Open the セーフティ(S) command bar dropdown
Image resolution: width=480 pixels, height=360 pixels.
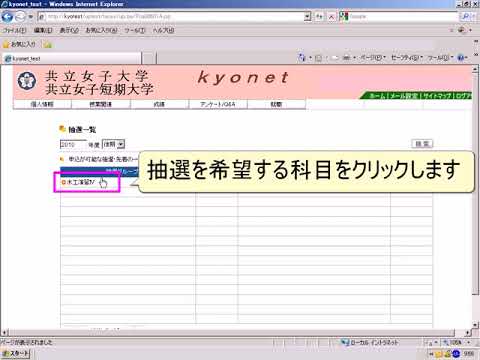[x=407, y=58]
